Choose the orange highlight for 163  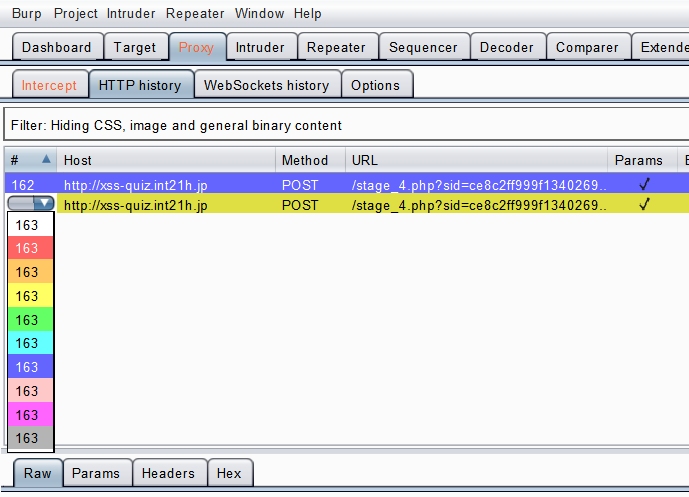pos(30,272)
